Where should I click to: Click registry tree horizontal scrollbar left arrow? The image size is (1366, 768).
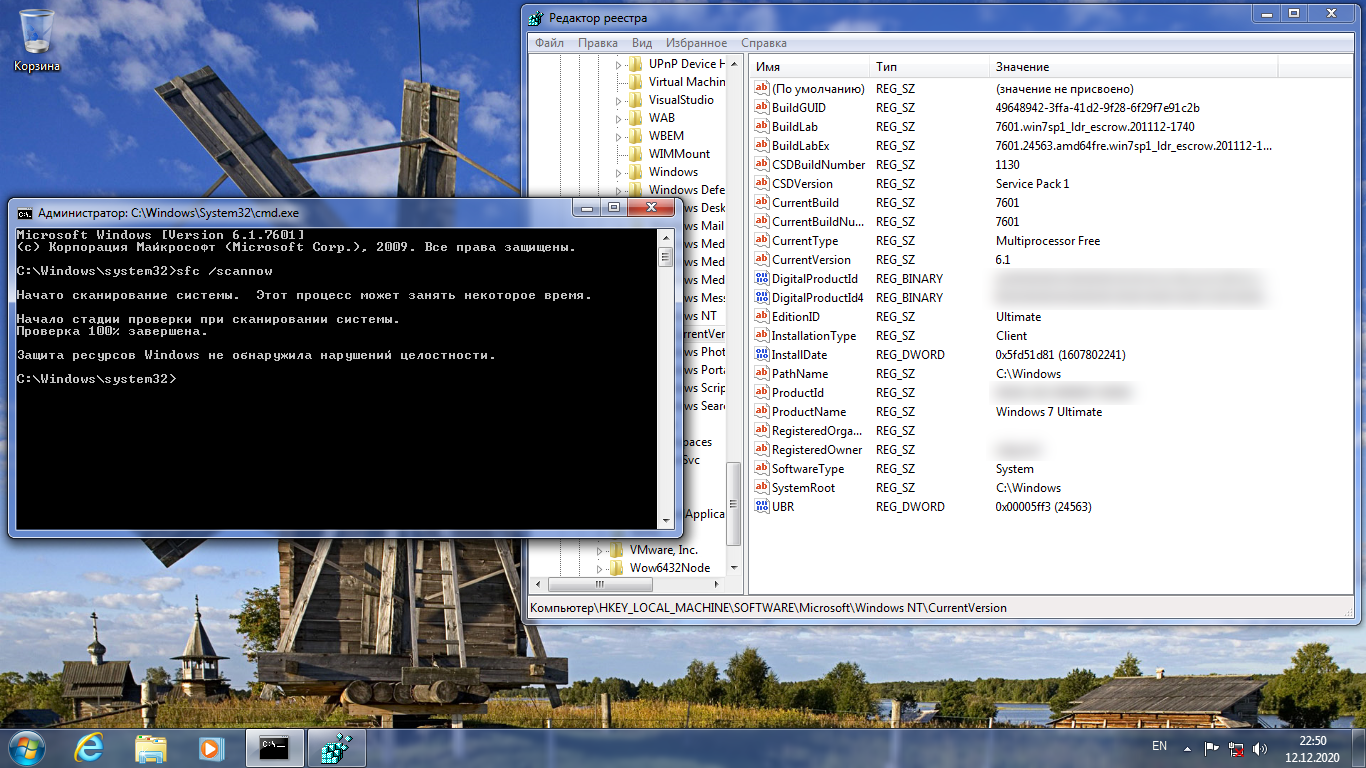click(537, 584)
